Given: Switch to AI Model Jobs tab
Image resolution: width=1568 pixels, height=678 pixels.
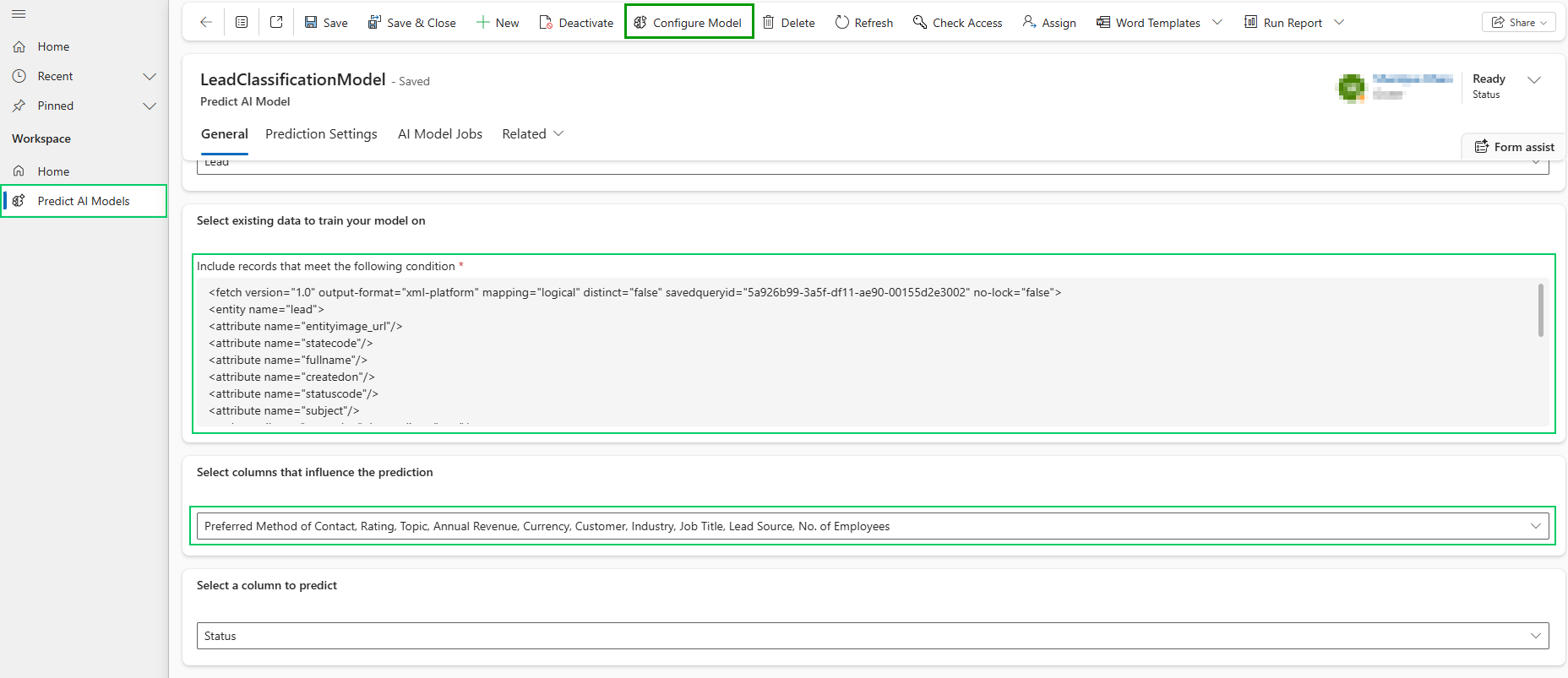Looking at the screenshot, I should click(439, 134).
